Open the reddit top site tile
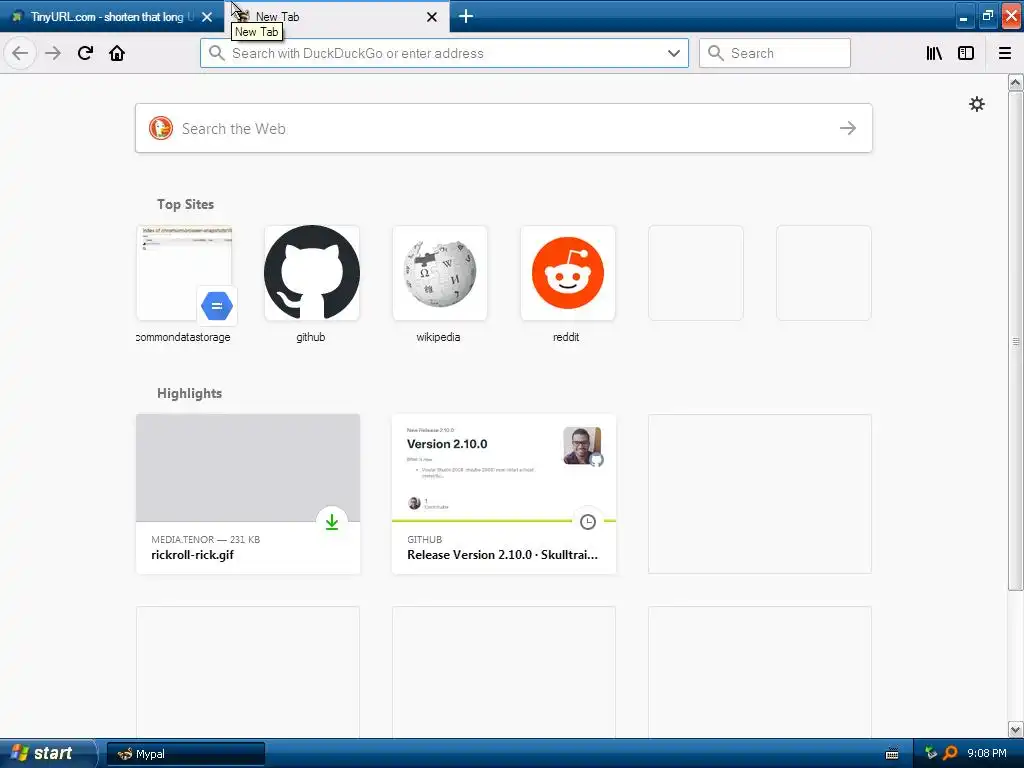1024x768 pixels. [568, 273]
